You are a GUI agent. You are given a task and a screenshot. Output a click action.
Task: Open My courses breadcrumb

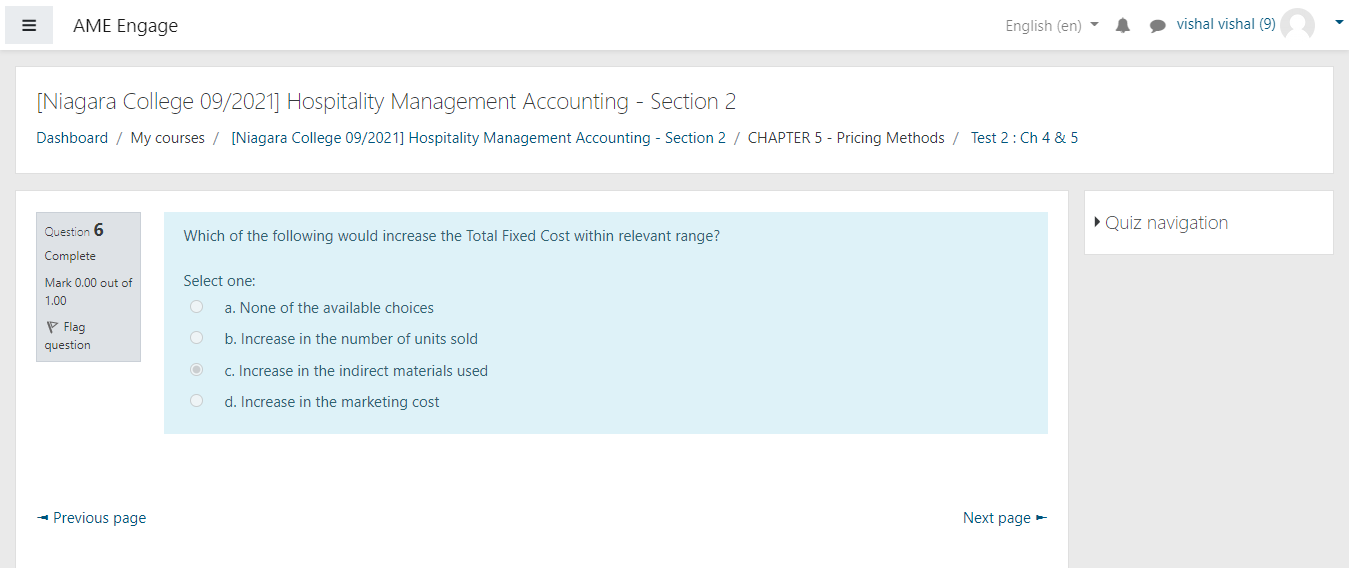tap(167, 138)
